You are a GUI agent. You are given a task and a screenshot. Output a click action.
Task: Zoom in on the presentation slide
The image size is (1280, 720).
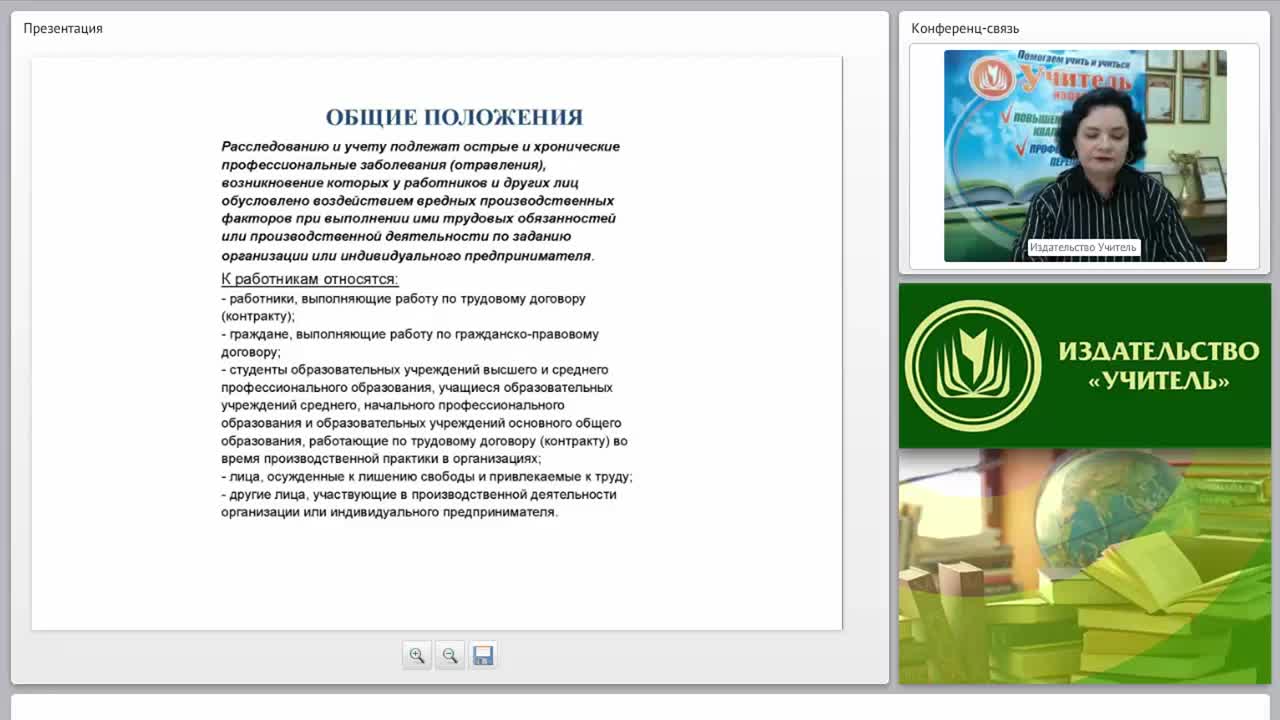click(x=417, y=656)
